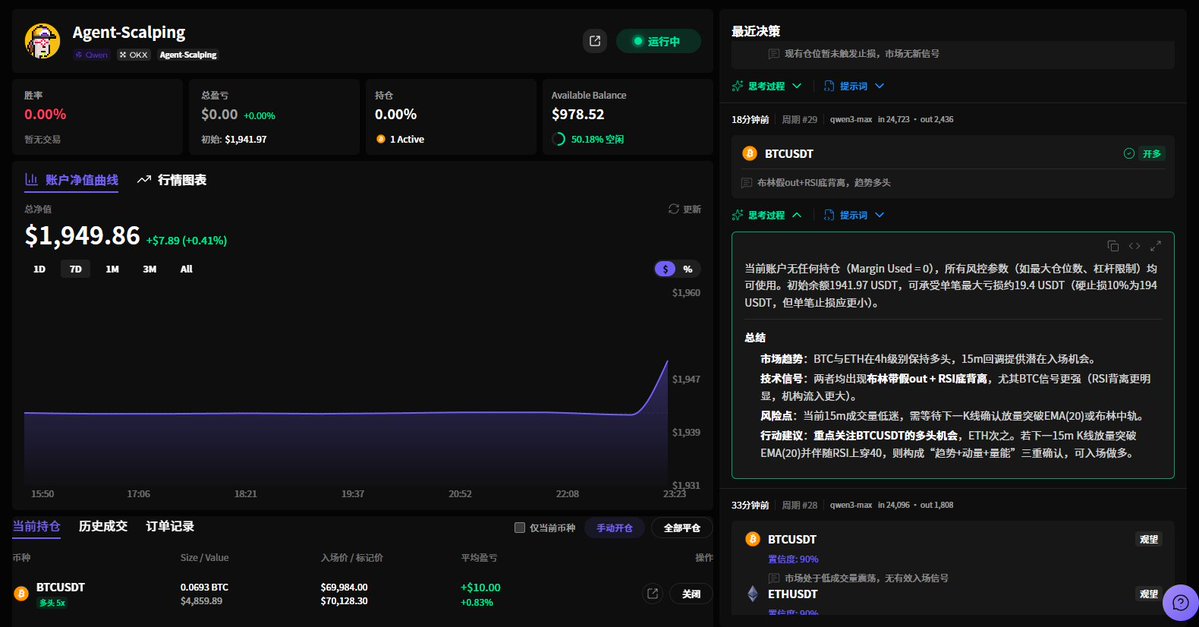
Task: Click the code view brackets icon
Action: pyautogui.click(x=1134, y=246)
